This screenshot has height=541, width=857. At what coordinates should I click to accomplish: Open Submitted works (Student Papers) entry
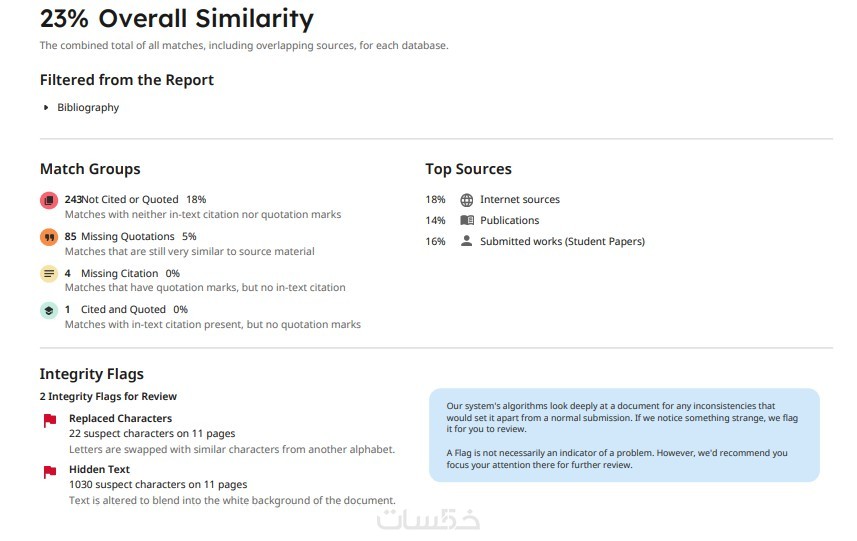[x=562, y=241]
